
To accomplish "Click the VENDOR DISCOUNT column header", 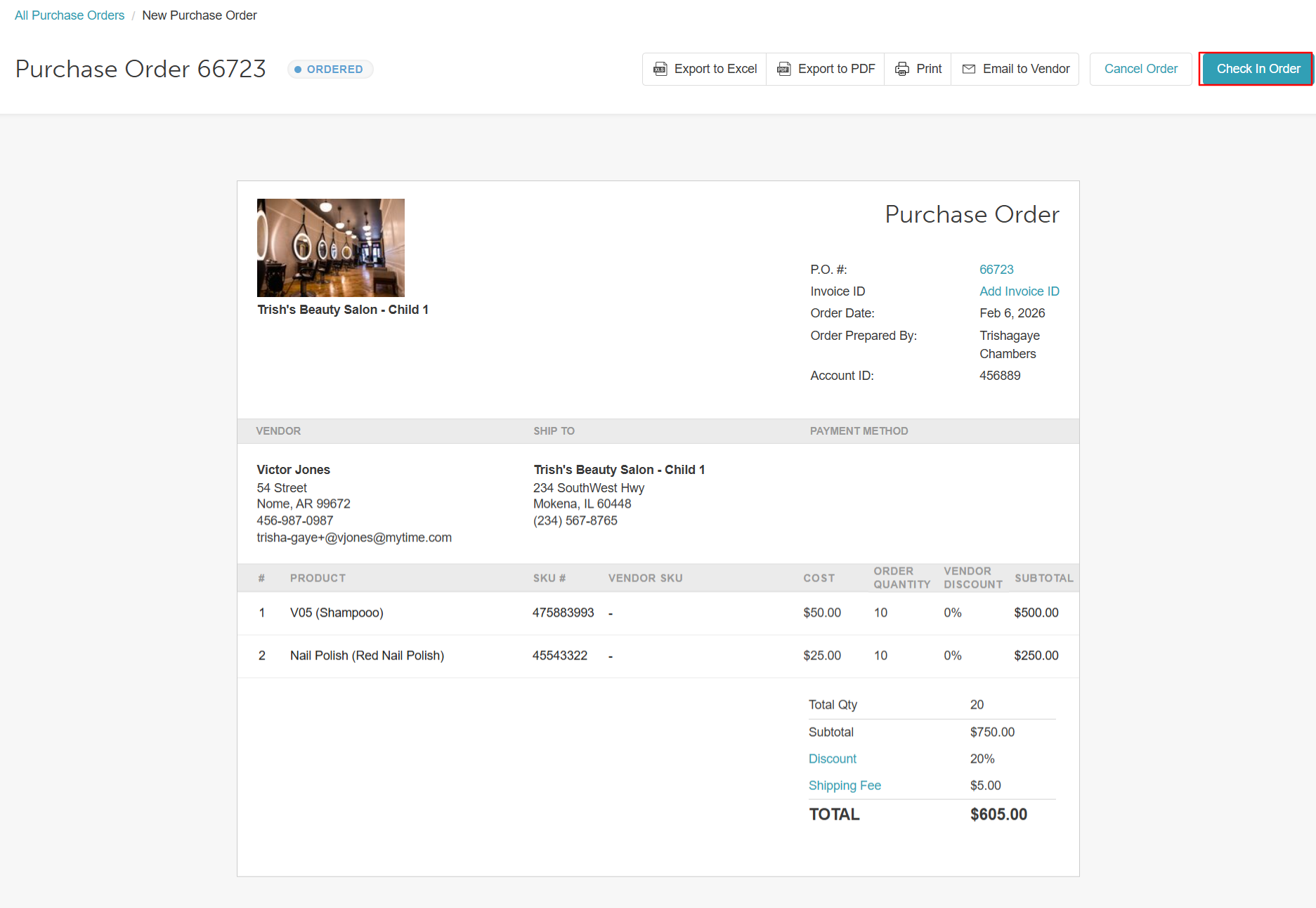I will (972, 578).
